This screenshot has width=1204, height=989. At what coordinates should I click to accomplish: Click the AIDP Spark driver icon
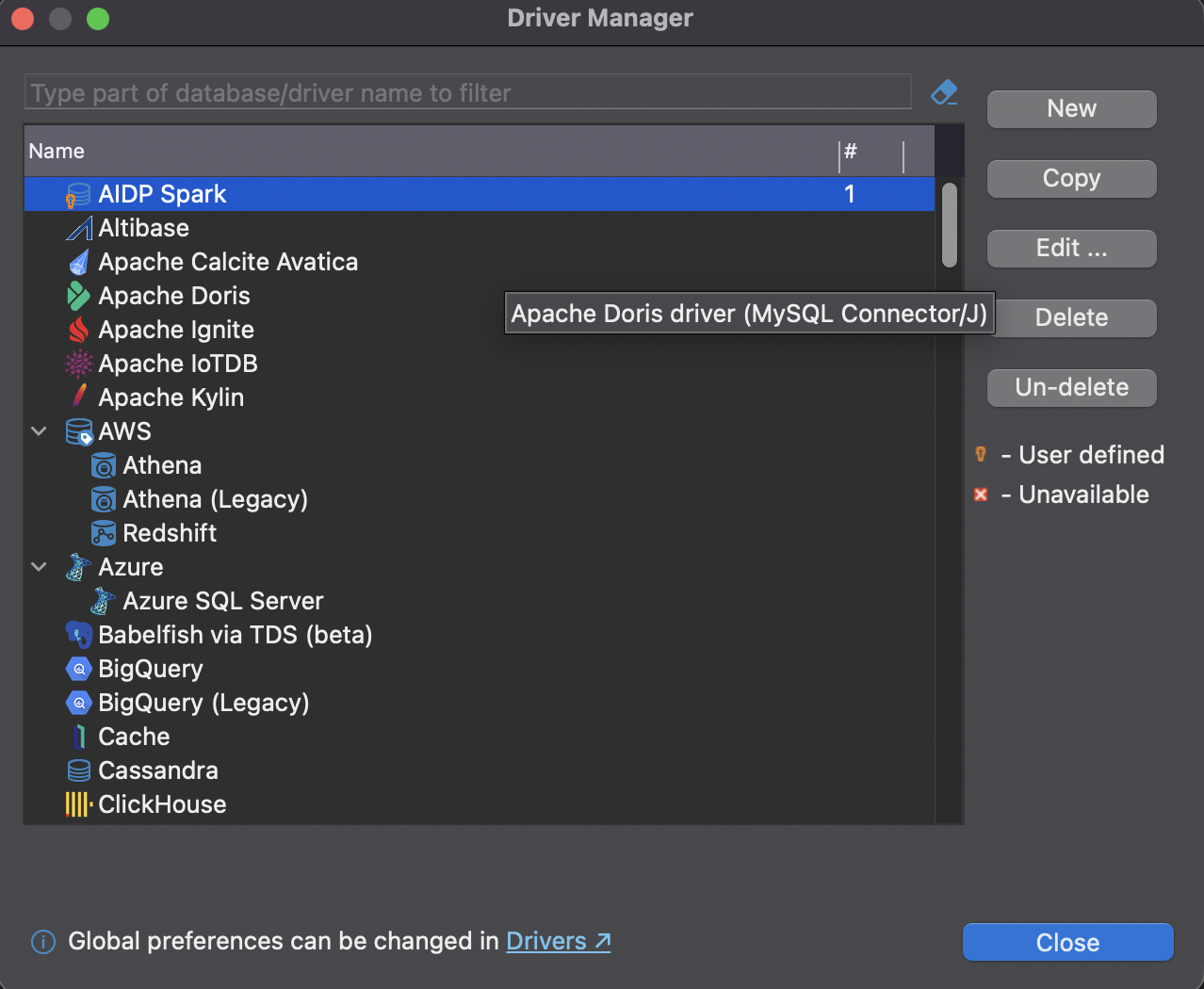coord(78,195)
